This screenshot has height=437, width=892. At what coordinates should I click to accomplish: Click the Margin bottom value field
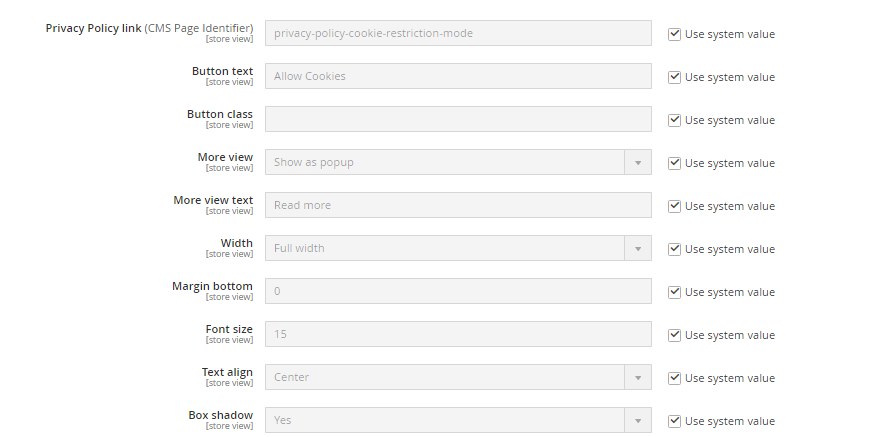pyautogui.click(x=458, y=291)
